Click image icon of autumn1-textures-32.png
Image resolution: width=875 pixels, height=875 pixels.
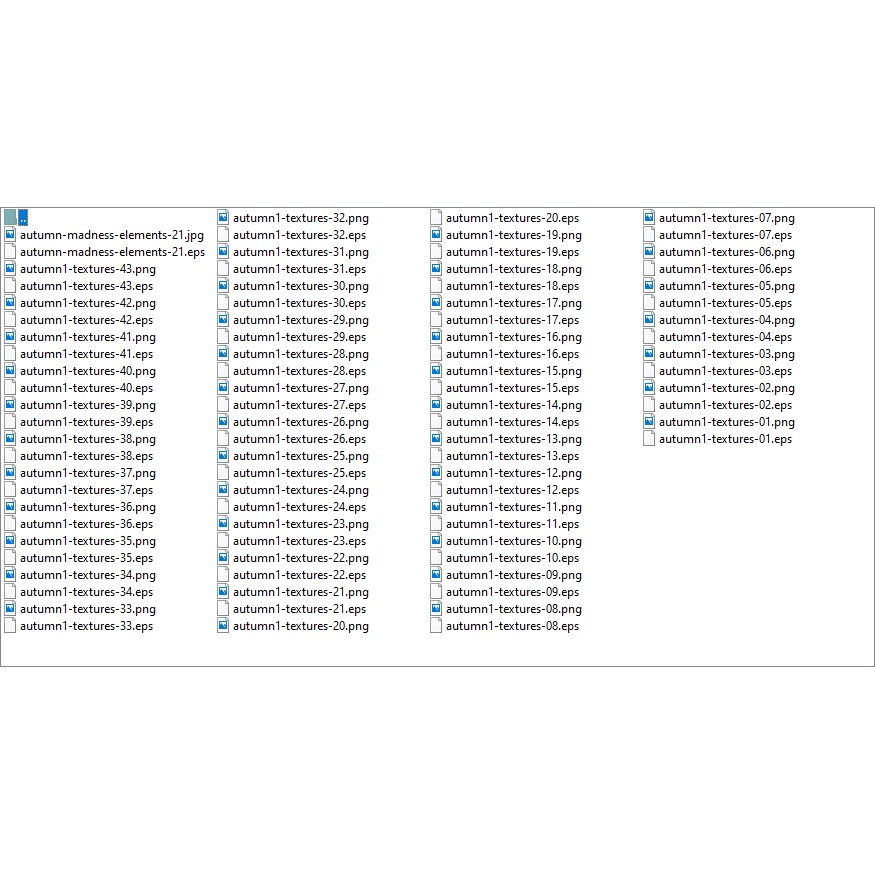coord(223,218)
